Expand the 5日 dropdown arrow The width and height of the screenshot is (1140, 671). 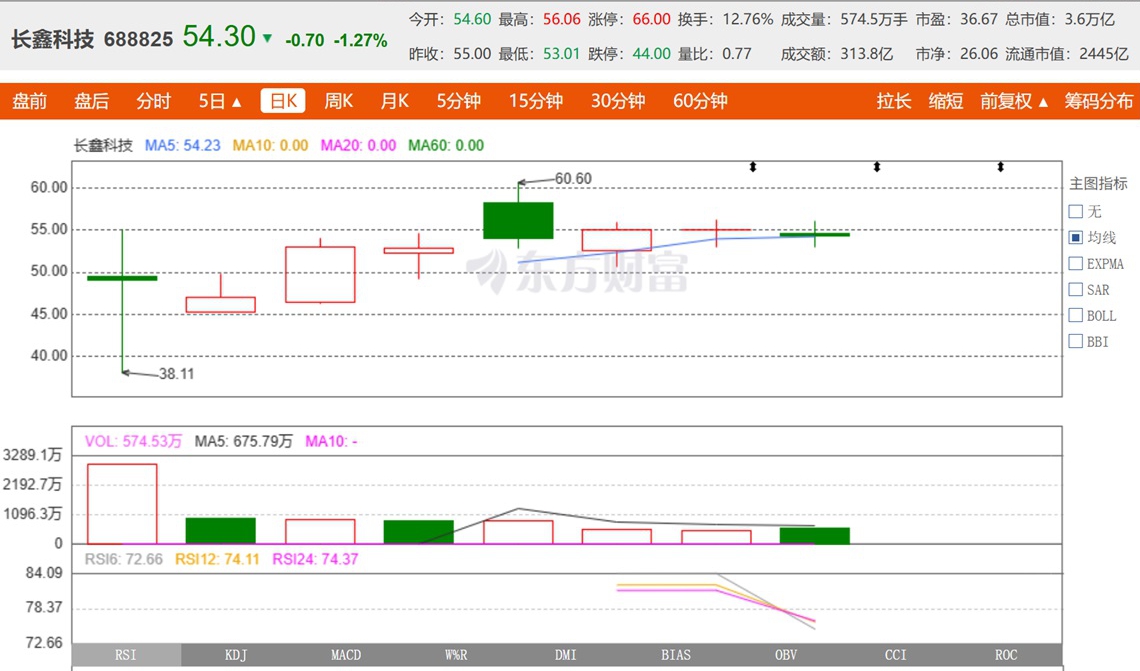(x=237, y=103)
